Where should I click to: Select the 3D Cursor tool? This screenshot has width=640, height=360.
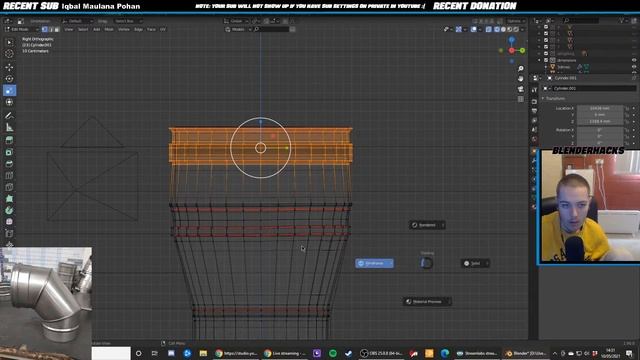[x=9, y=54]
